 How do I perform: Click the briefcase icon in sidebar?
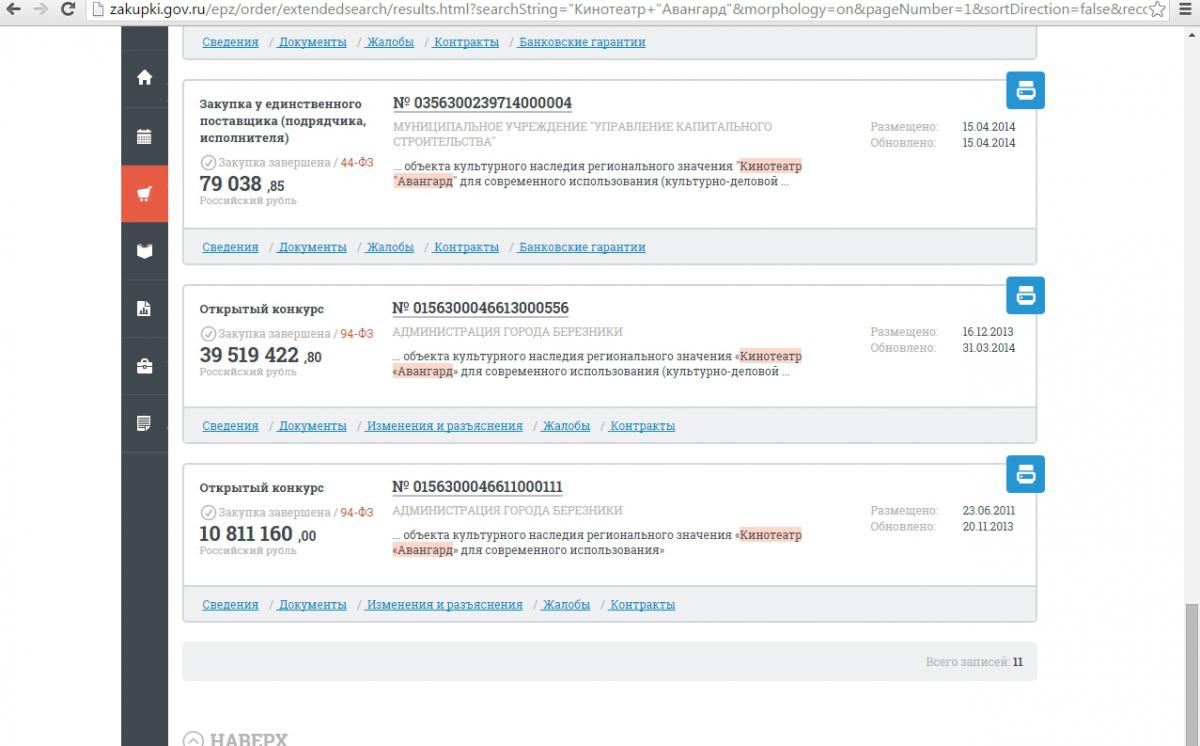tap(145, 367)
